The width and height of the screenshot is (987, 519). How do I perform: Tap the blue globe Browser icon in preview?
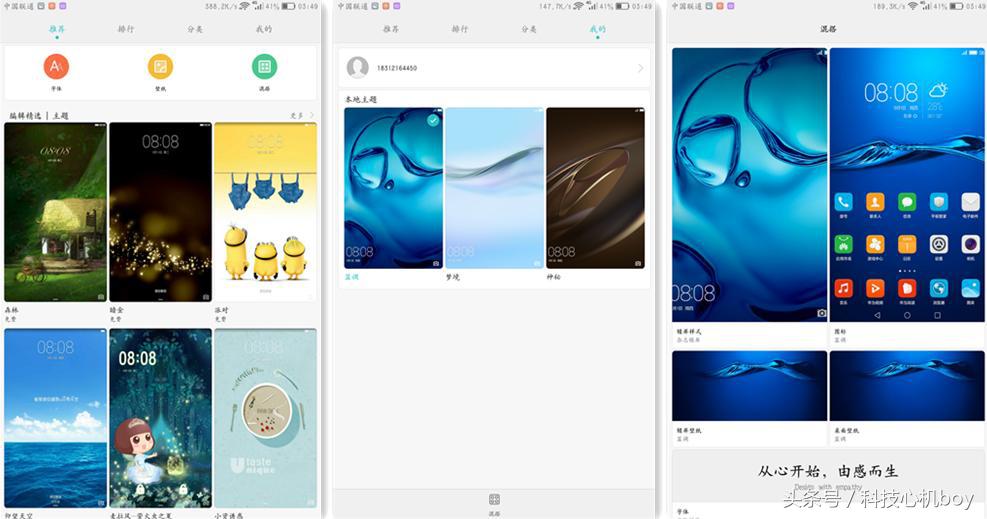[x=939, y=288]
